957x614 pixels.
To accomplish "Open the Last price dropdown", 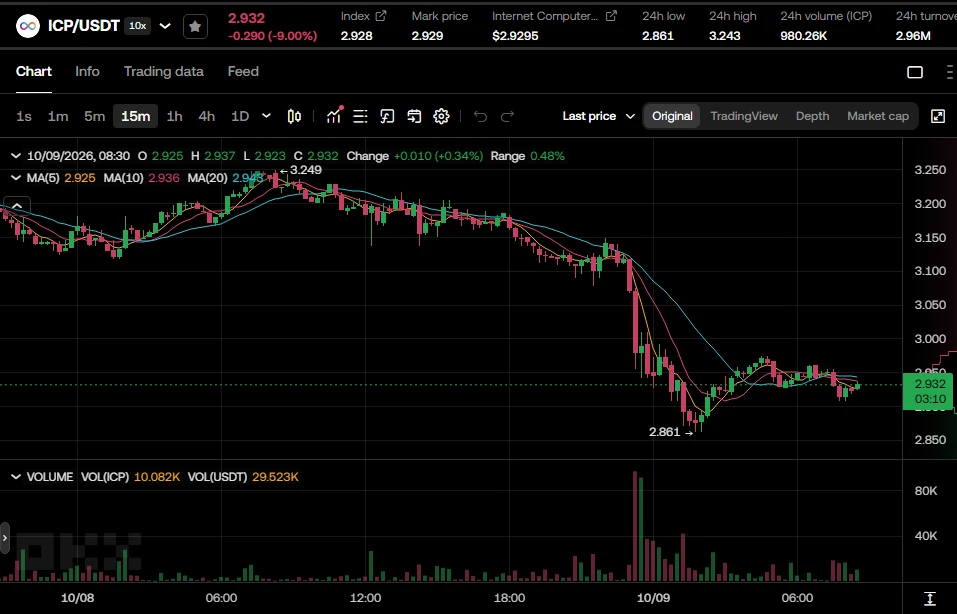I will 598,116.
